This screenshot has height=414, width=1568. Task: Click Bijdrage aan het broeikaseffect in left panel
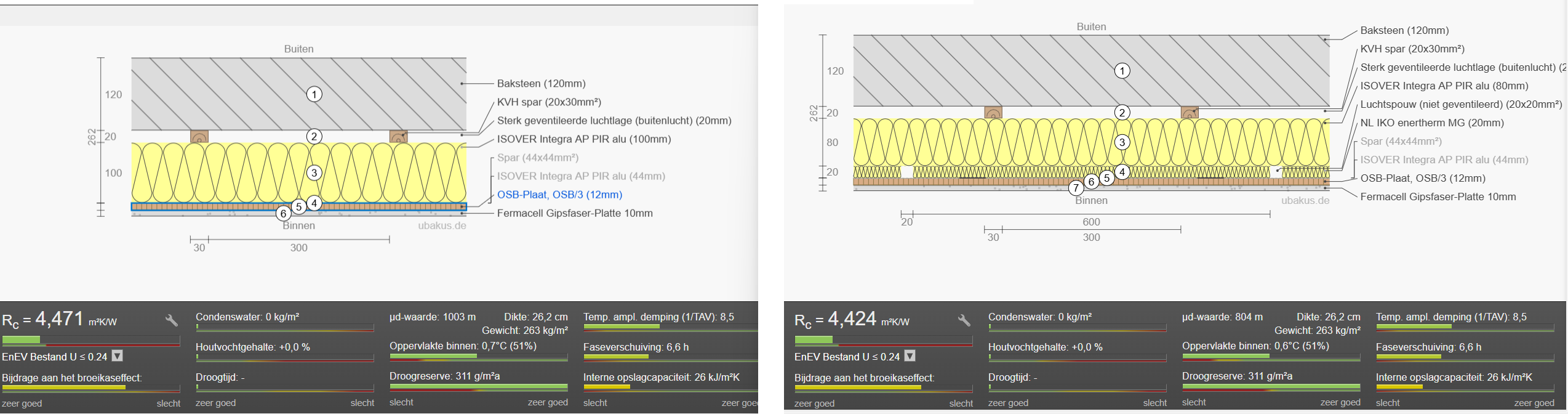[72, 378]
